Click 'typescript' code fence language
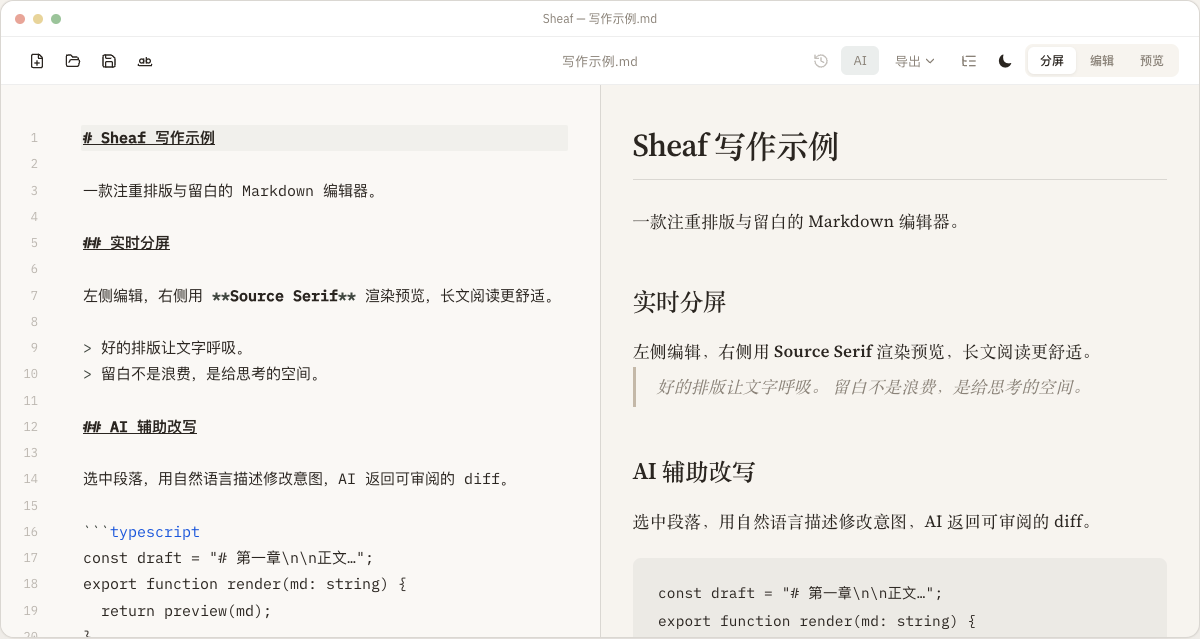1200x639 pixels. tap(155, 532)
